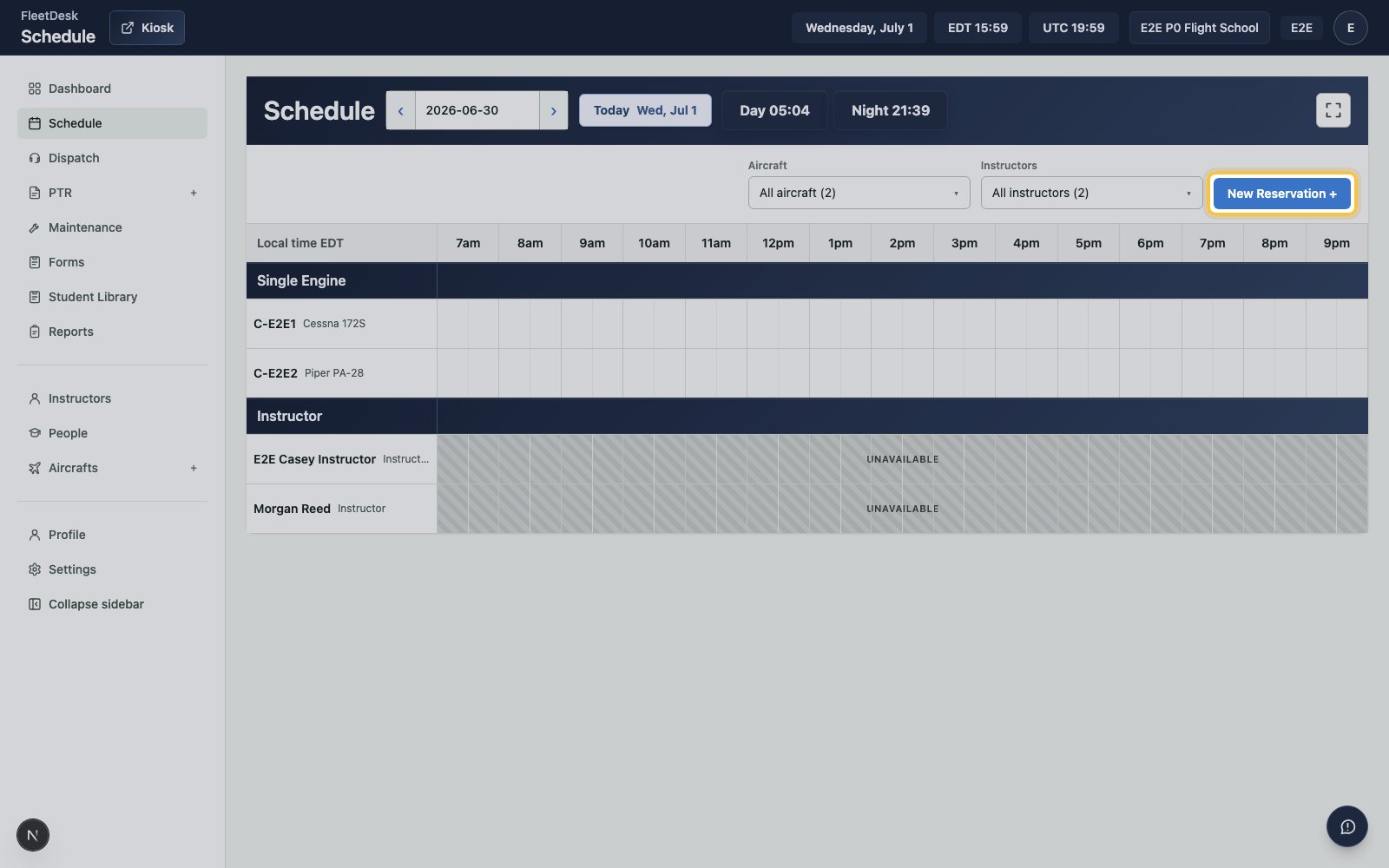Click the round N badge at bottom left
The image size is (1389, 868).
[33, 835]
